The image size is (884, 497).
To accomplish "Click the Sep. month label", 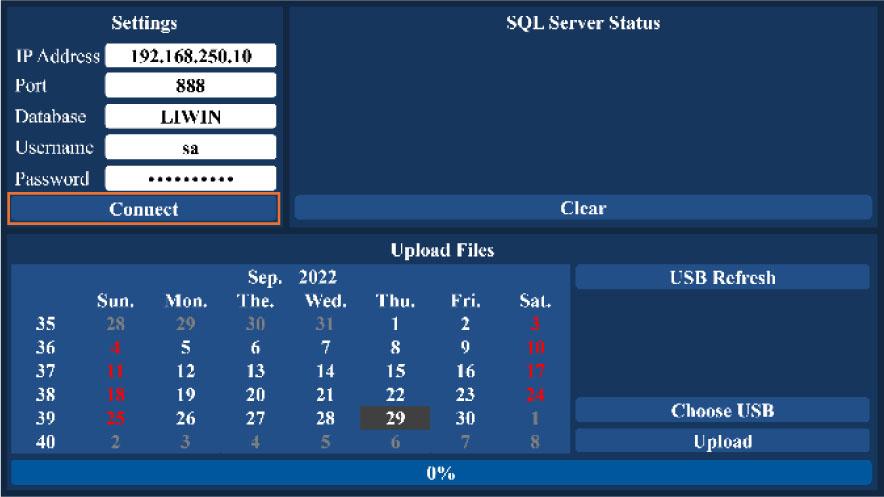I will (265, 277).
